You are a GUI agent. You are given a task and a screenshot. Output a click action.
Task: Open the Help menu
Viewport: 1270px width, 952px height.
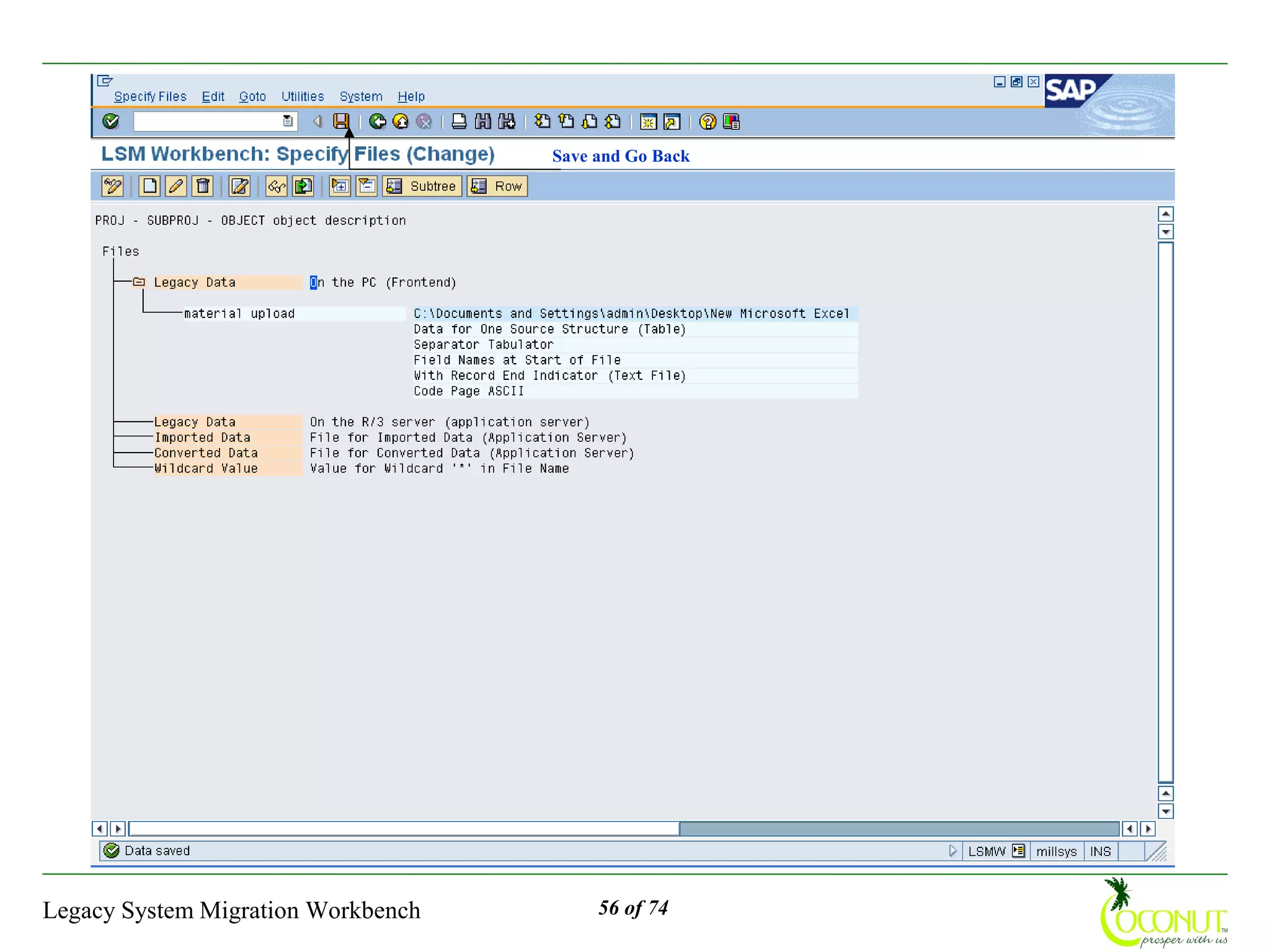click(411, 97)
